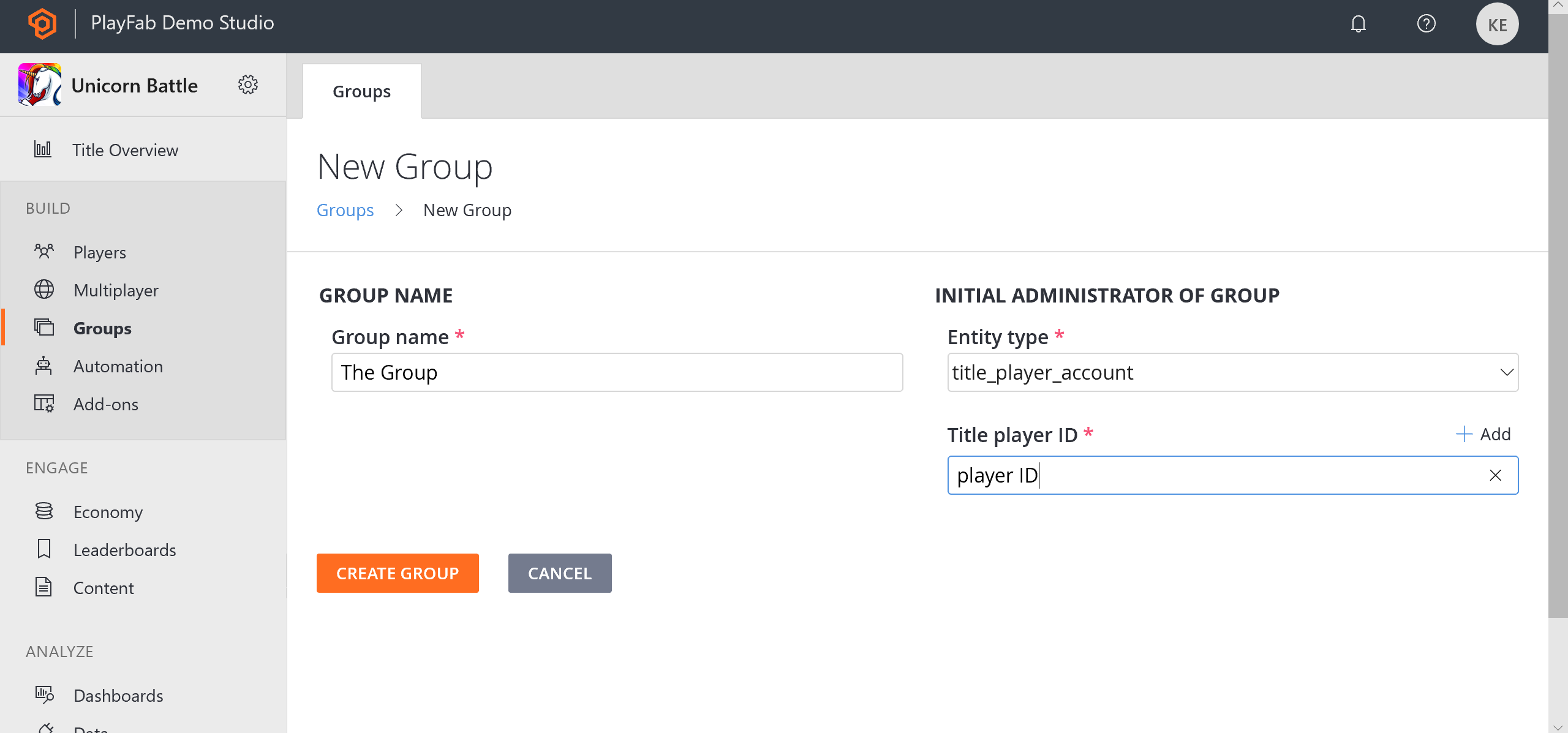The image size is (1568, 733).
Task: Clear the Title player ID input field
Action: click(x=1495, y=475)
